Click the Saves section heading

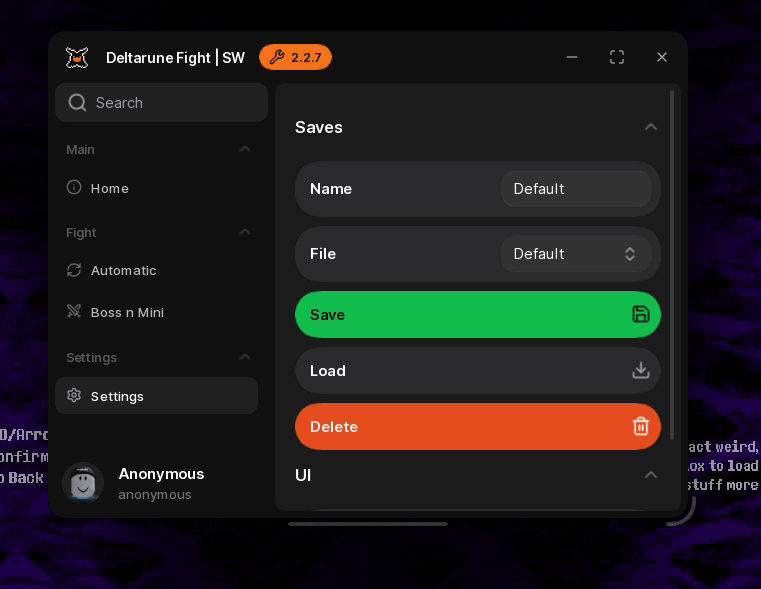pyautogui.click(x=319, y=127)
